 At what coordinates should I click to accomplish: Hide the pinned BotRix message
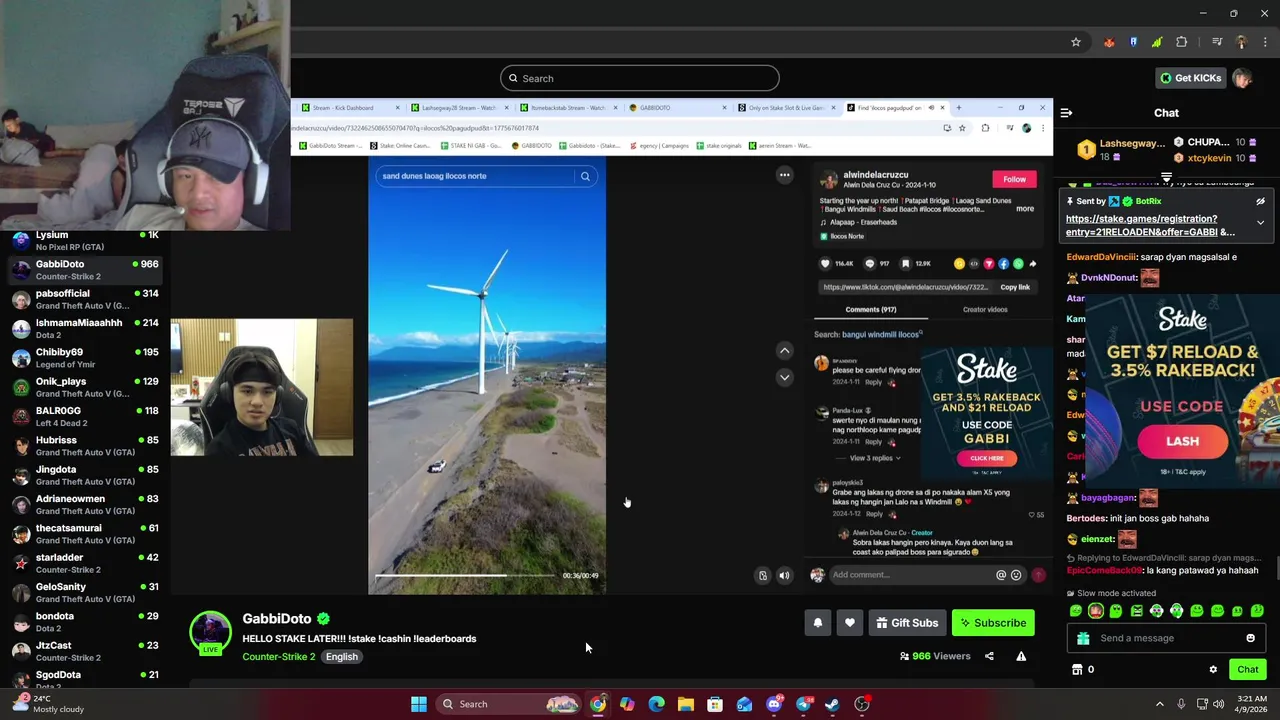[1260, 201]
